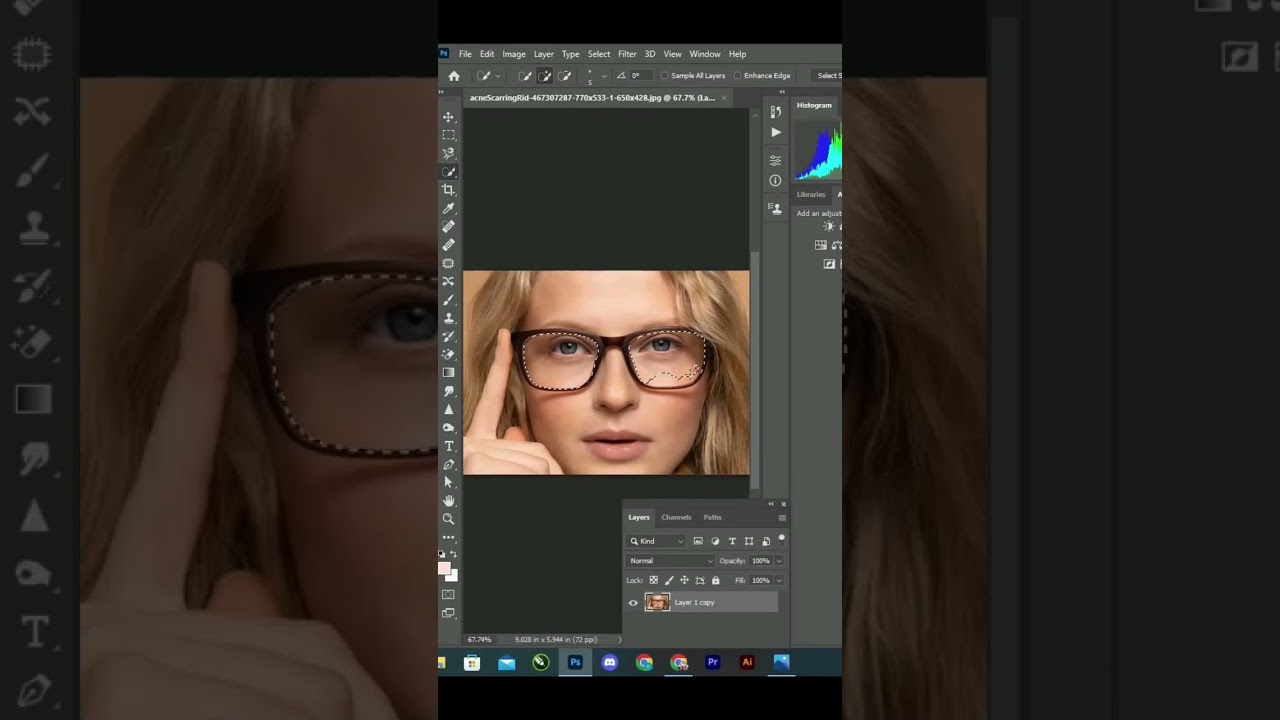This screenshot has height=720, width=1280.
Task: Switch to the Paths tab
Action: (712, 517)
